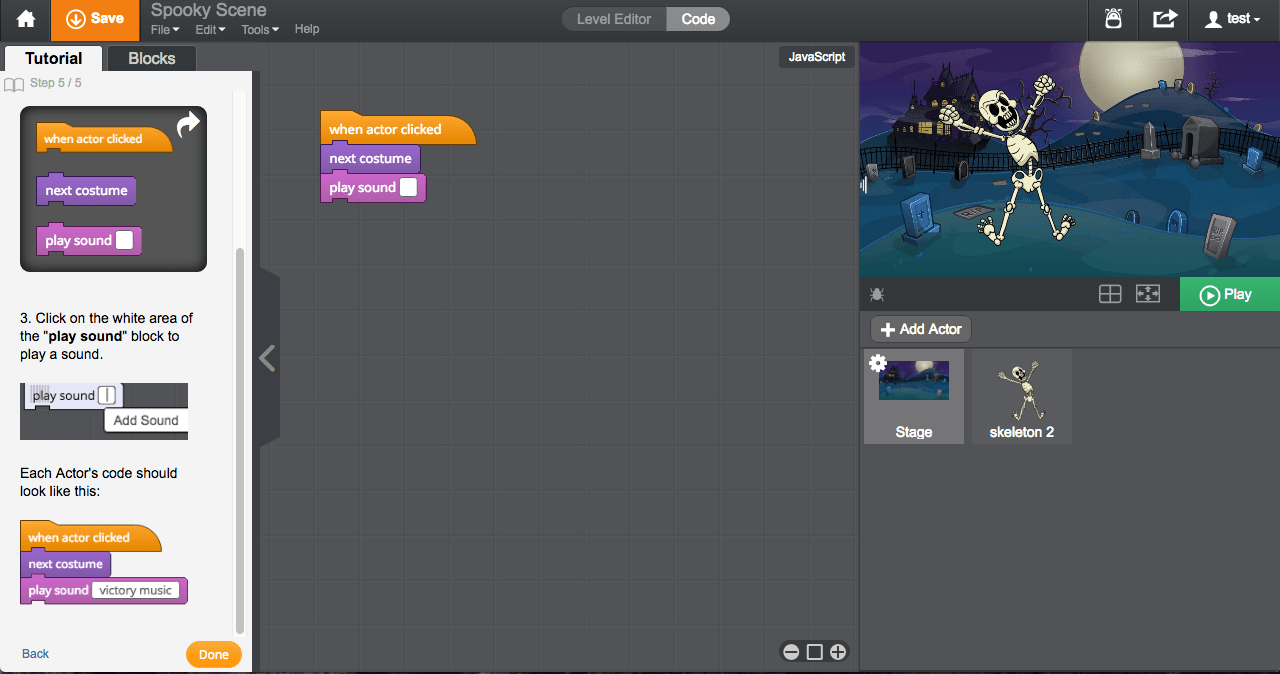Click the Add Sound example image
1280x674 pixels.
click(x=104, y=411)
